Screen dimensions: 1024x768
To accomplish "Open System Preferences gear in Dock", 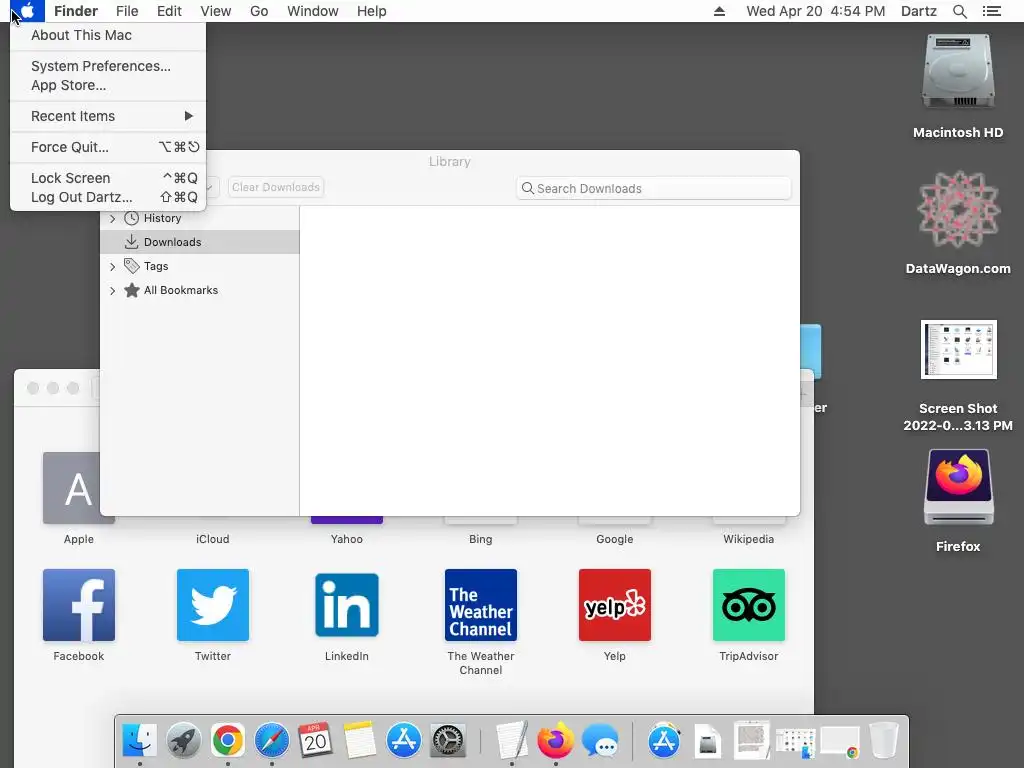I will tap(448, 741).
